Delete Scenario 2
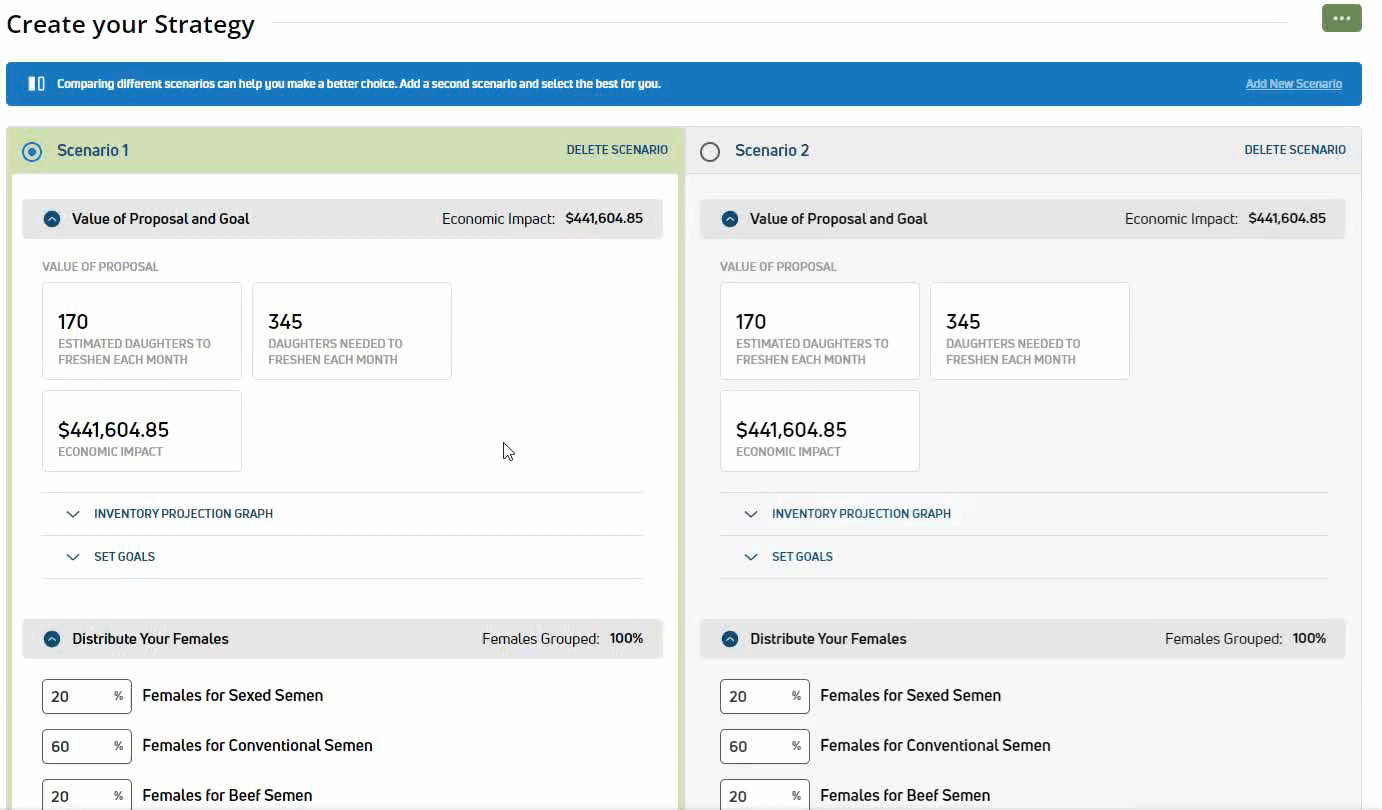 coord(1295,150)
